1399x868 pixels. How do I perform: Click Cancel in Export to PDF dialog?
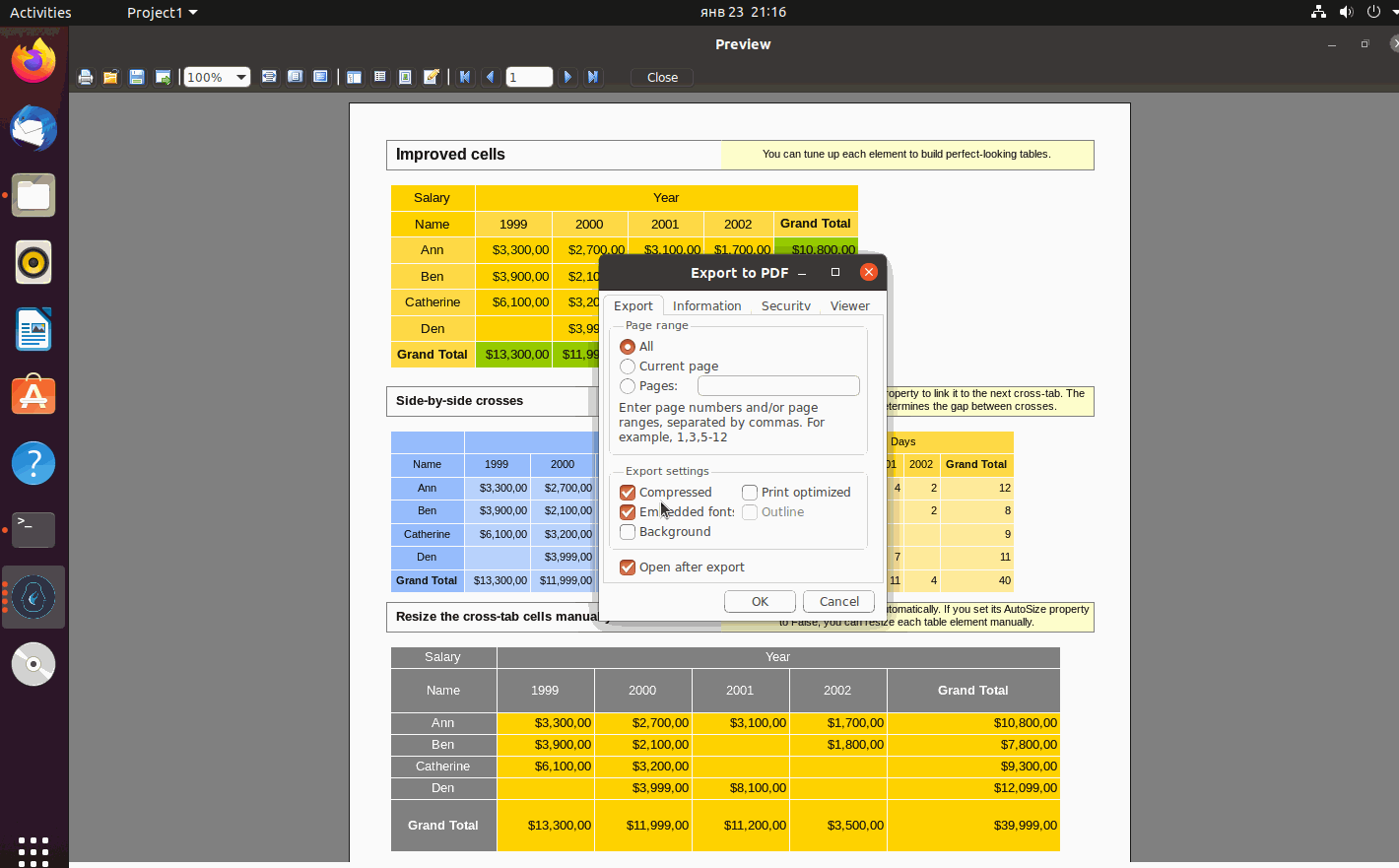point(839,602)
